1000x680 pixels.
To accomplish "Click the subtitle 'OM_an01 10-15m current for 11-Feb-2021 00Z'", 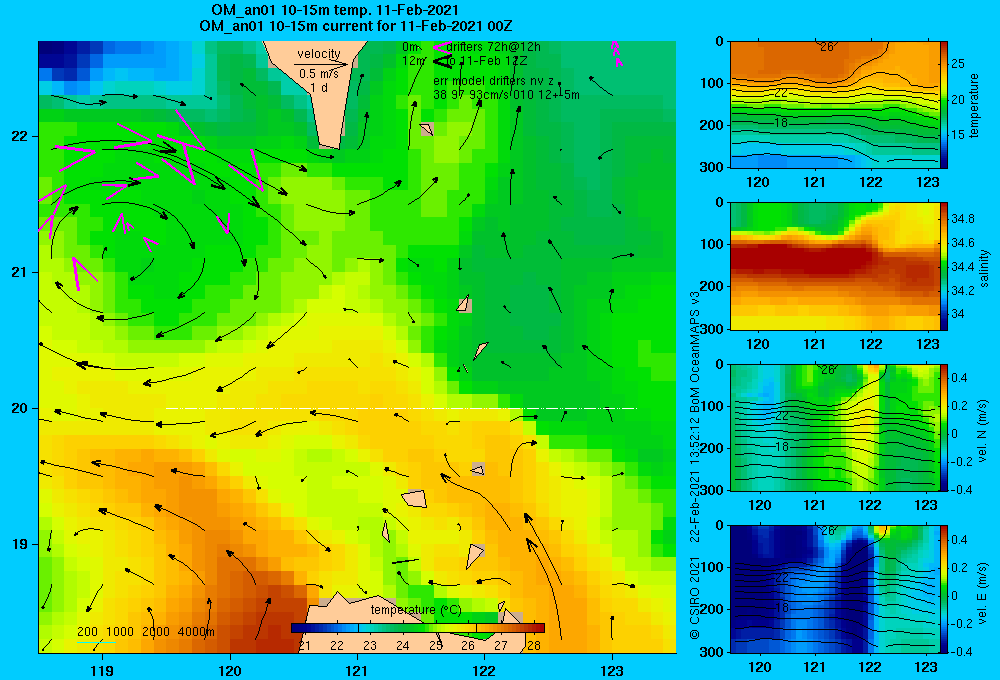I will (356, 26).
